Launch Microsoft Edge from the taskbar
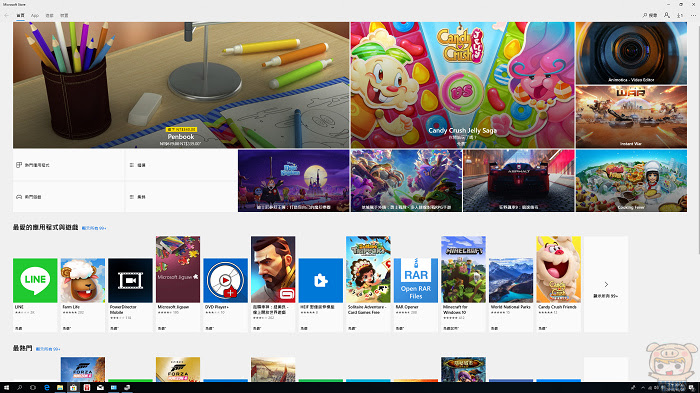The height and width of the screenshot is (393, 700). click(46, 388)
